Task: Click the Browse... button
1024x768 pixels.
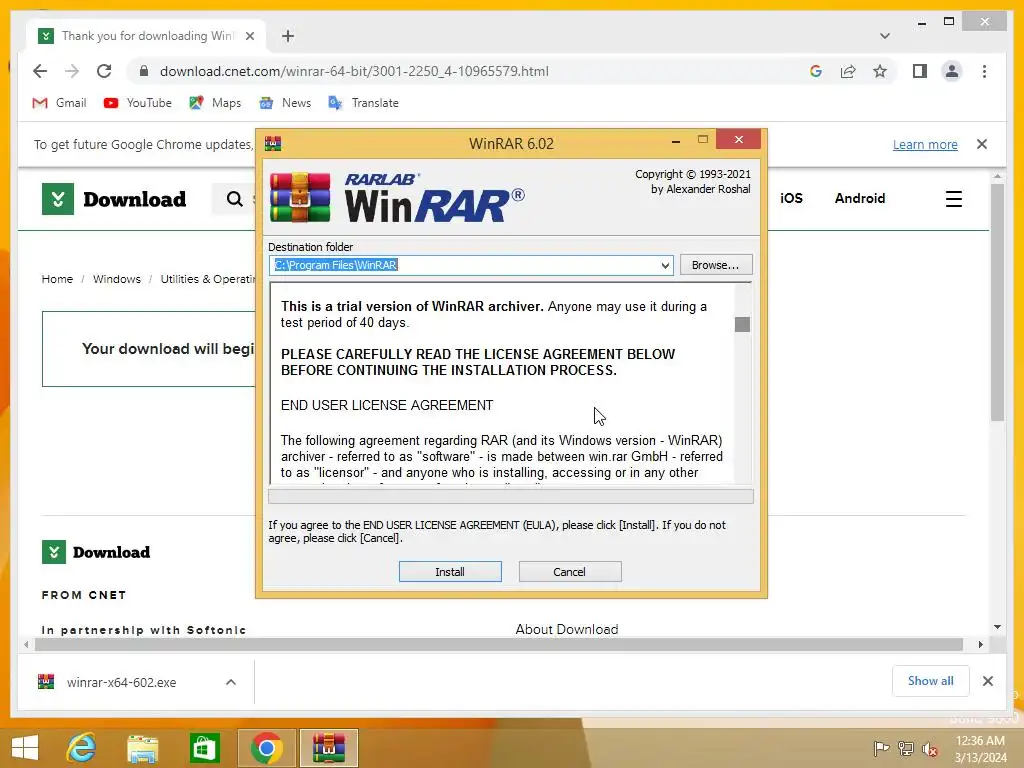Action: [716, 264]
